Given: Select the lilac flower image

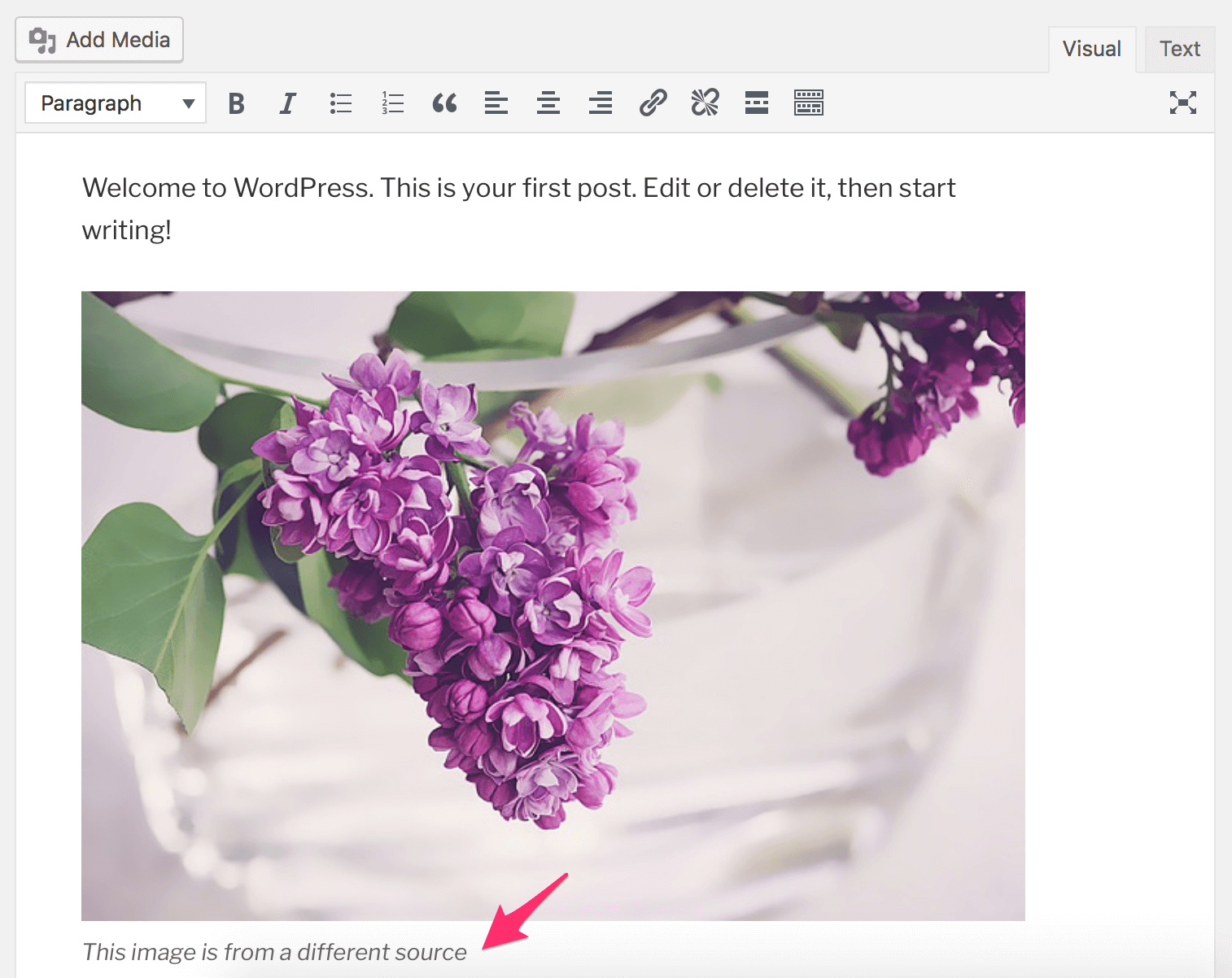Looking at the screenshot, I should (x=553, y=606).
